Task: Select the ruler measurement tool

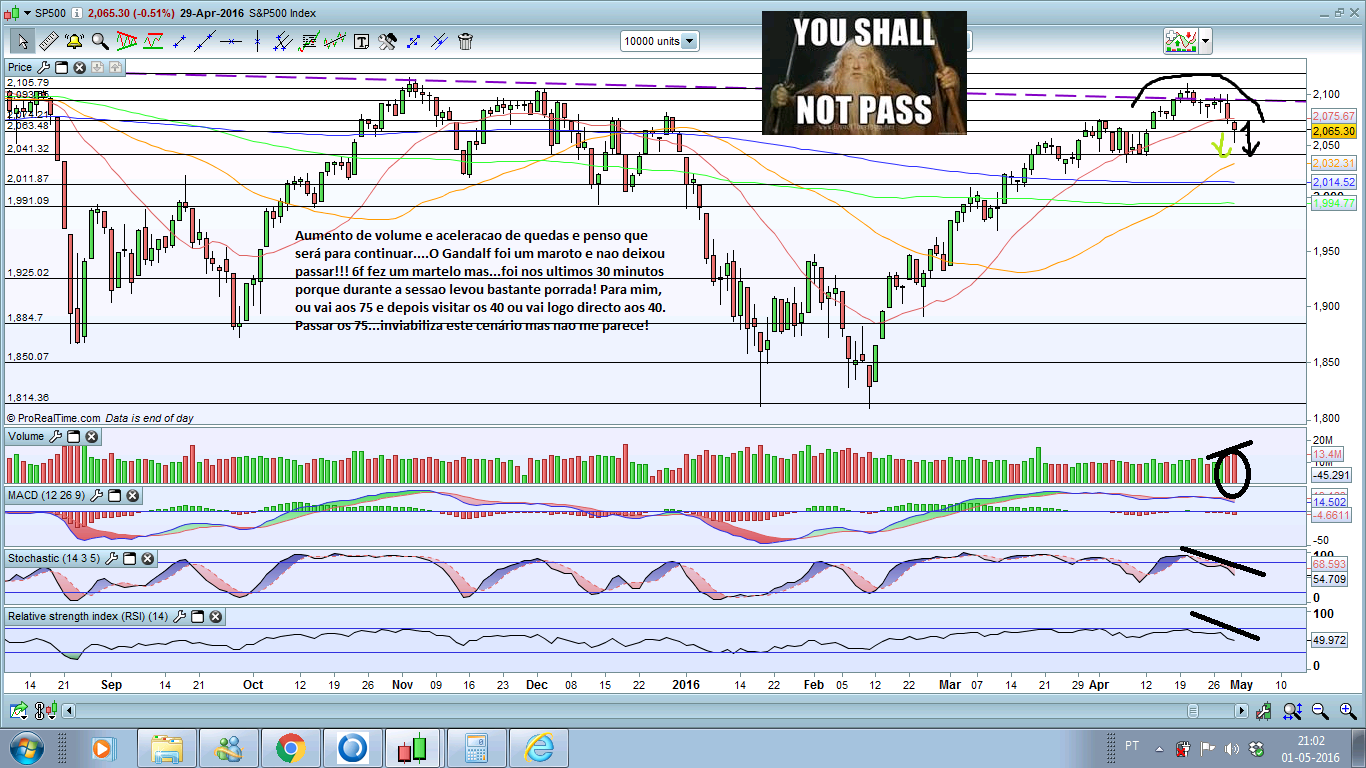Action: pos(48,41)
